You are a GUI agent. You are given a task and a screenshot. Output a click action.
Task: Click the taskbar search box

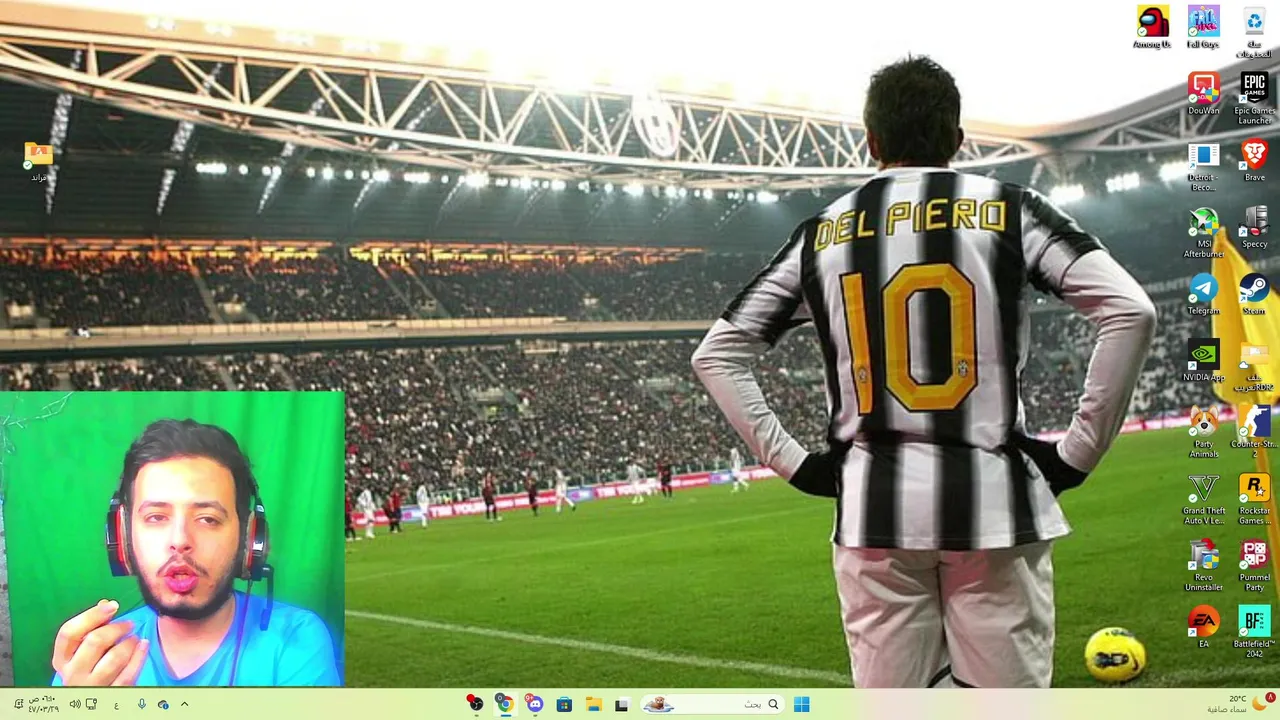click(711, 704)
